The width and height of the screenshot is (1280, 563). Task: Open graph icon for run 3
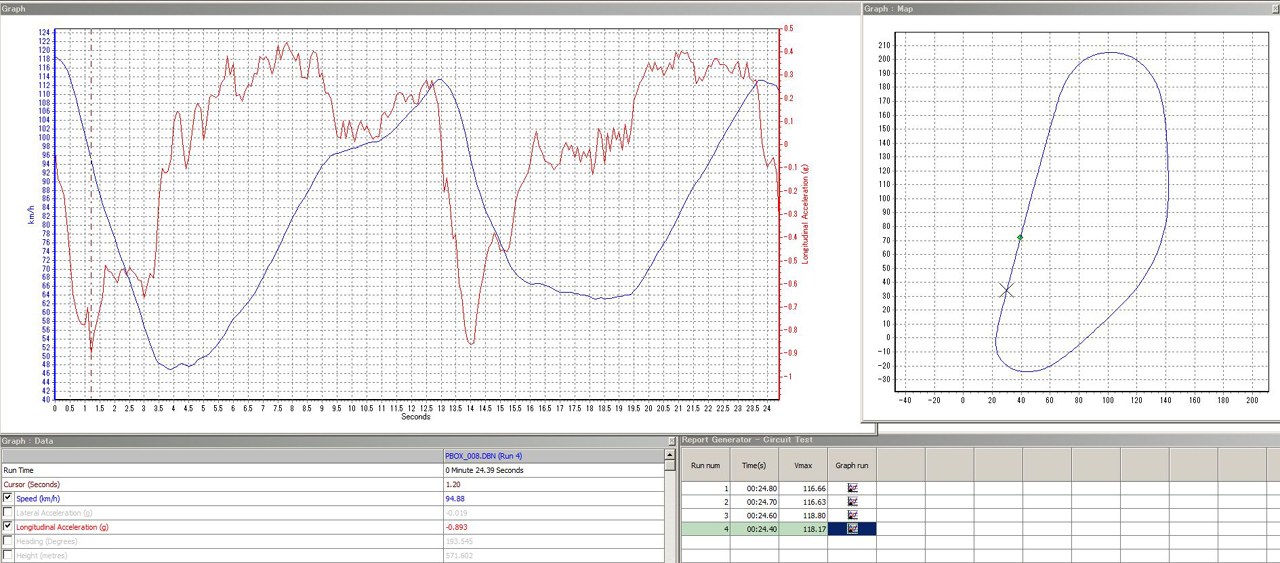tap(853, 515)
